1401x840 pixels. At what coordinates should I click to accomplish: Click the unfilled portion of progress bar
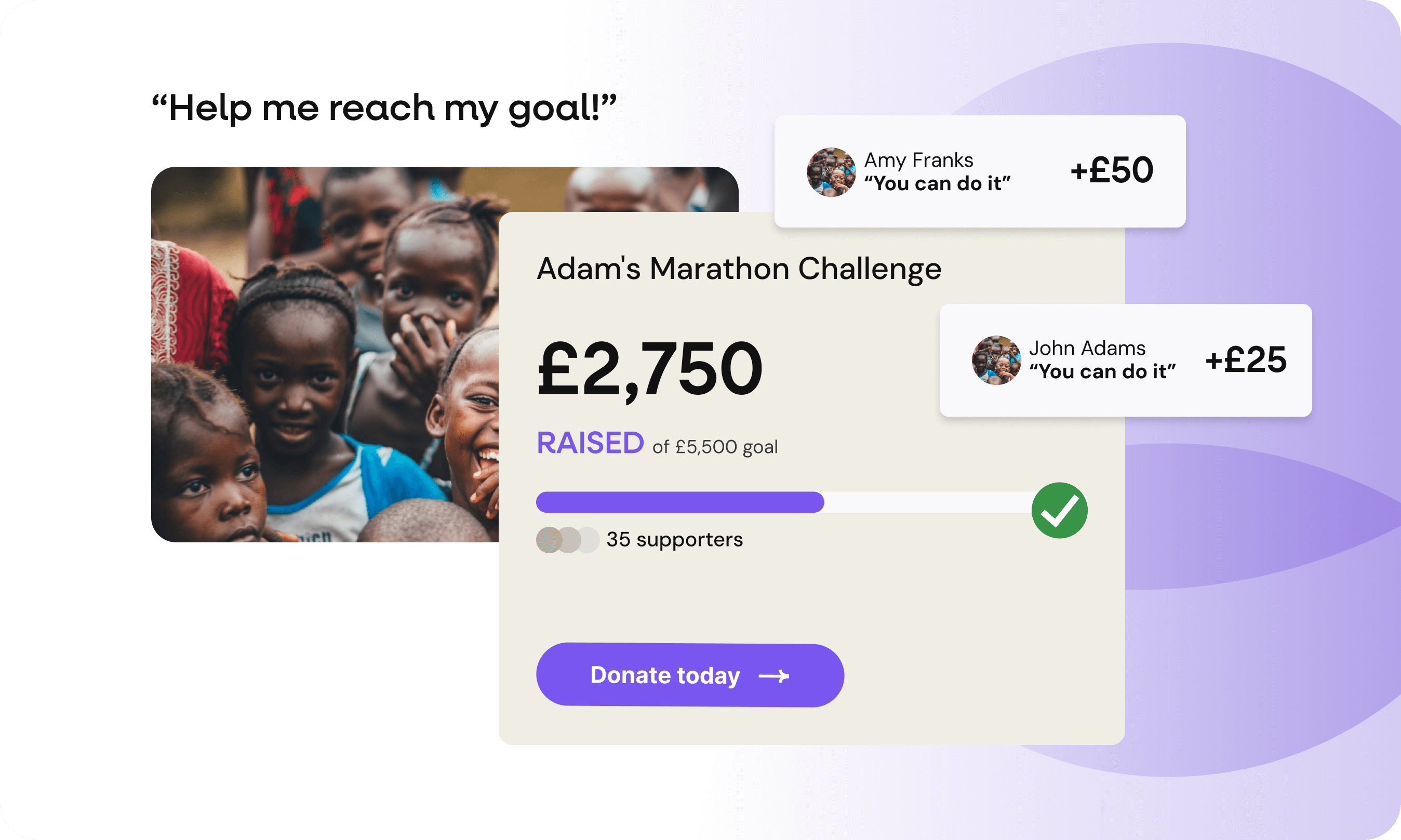pos(928,502)
